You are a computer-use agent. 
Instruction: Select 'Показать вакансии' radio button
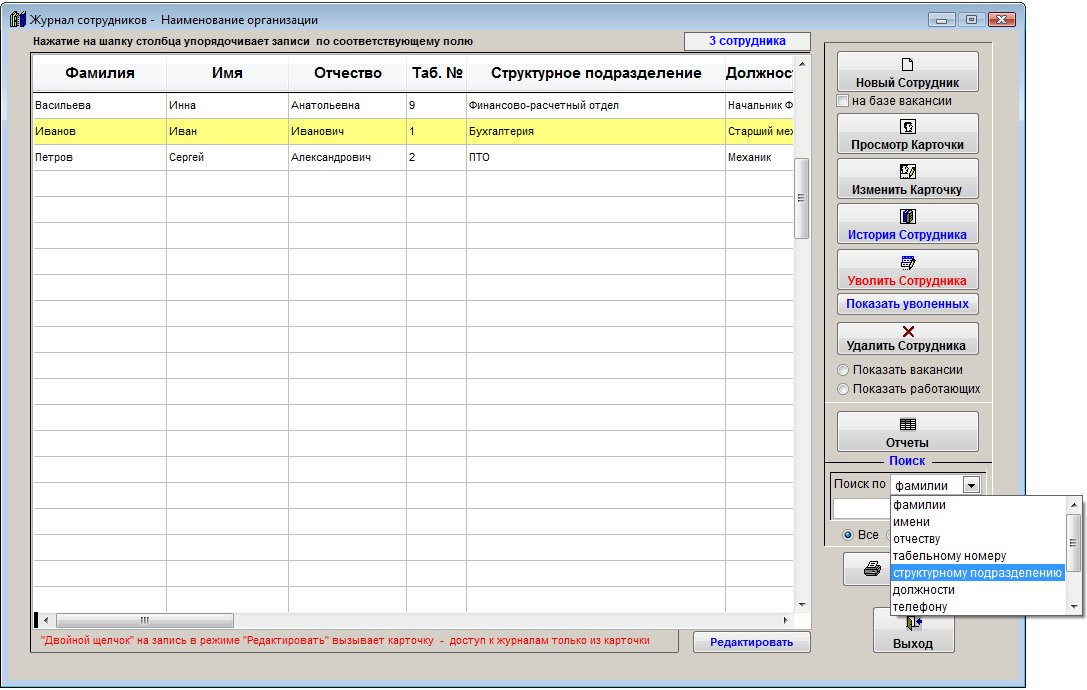coord(843,370)
